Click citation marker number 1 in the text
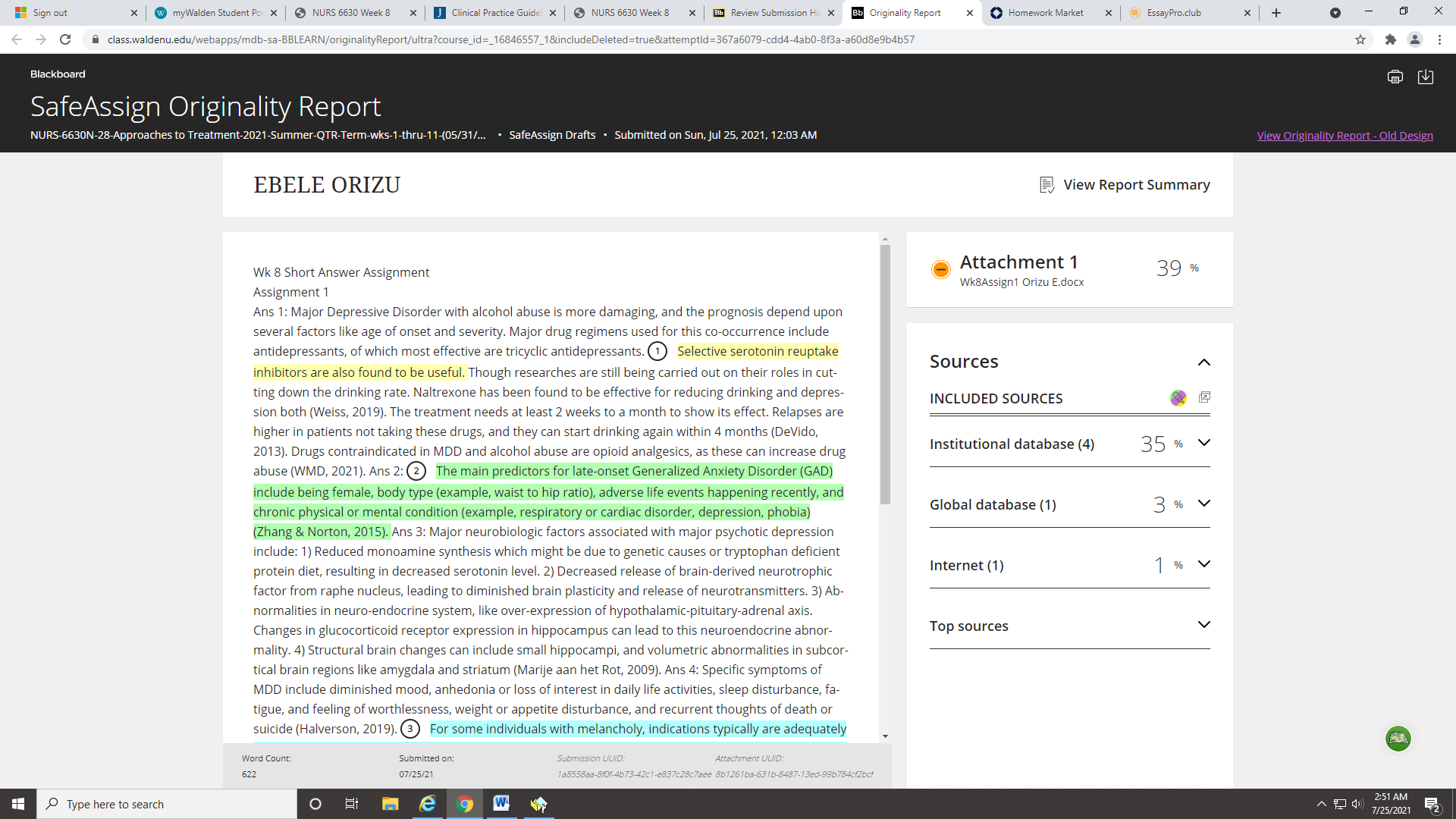This screenshot has width=1456, height=819. (657, 352)
